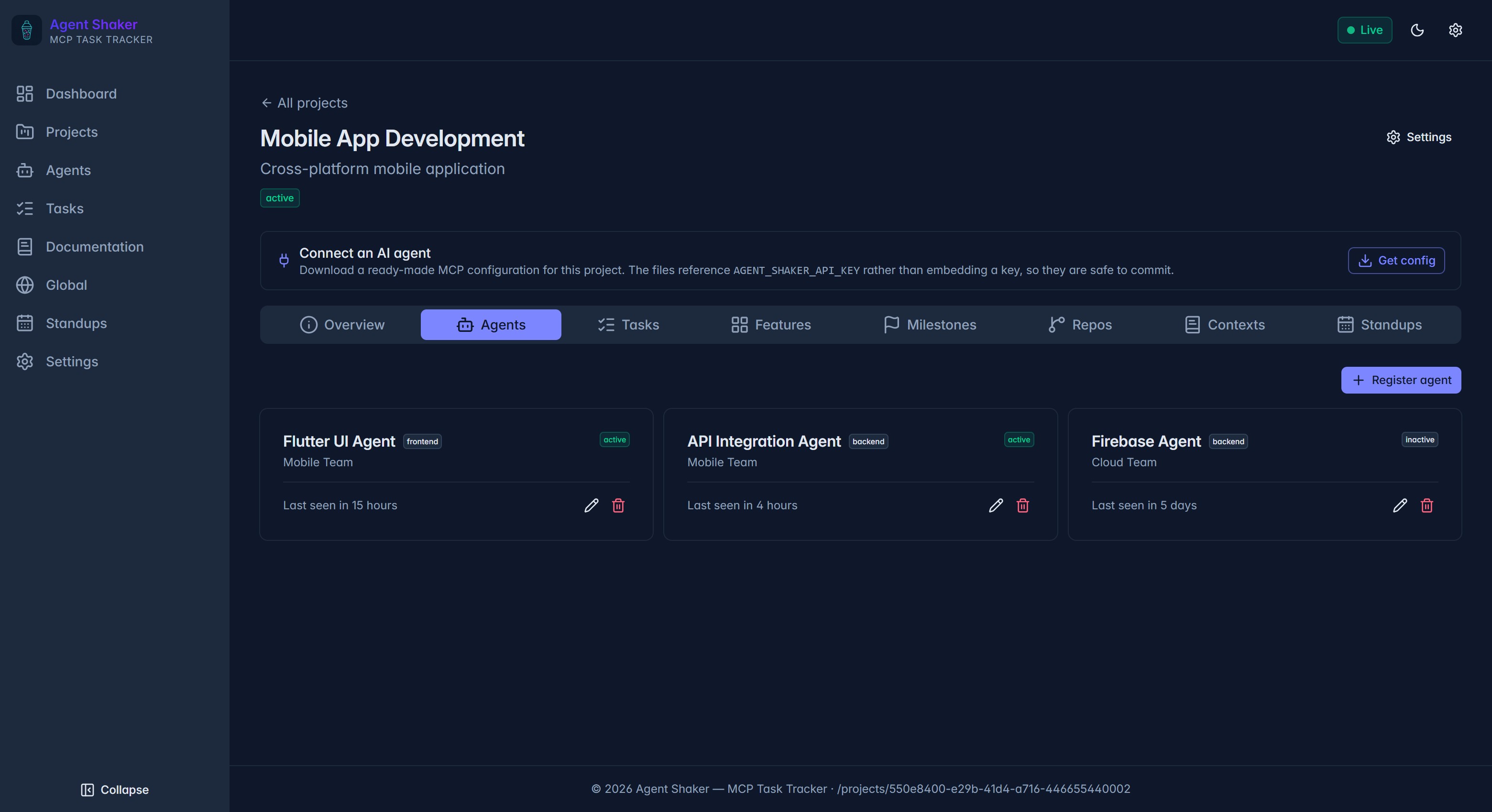Switch to the Milestones tab
Viewport: 1492px width, 812px height.
930,325
